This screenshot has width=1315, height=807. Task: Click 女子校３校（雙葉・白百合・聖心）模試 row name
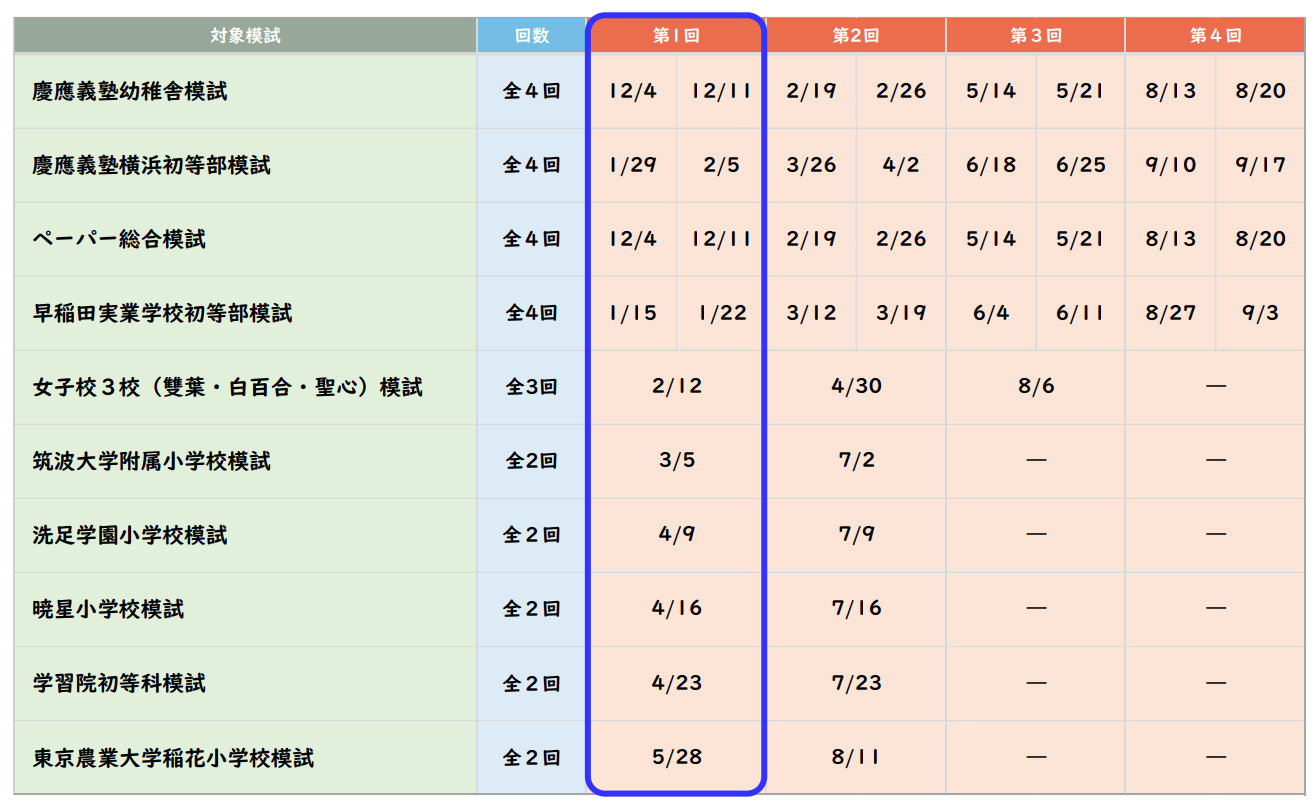point(227,387)
